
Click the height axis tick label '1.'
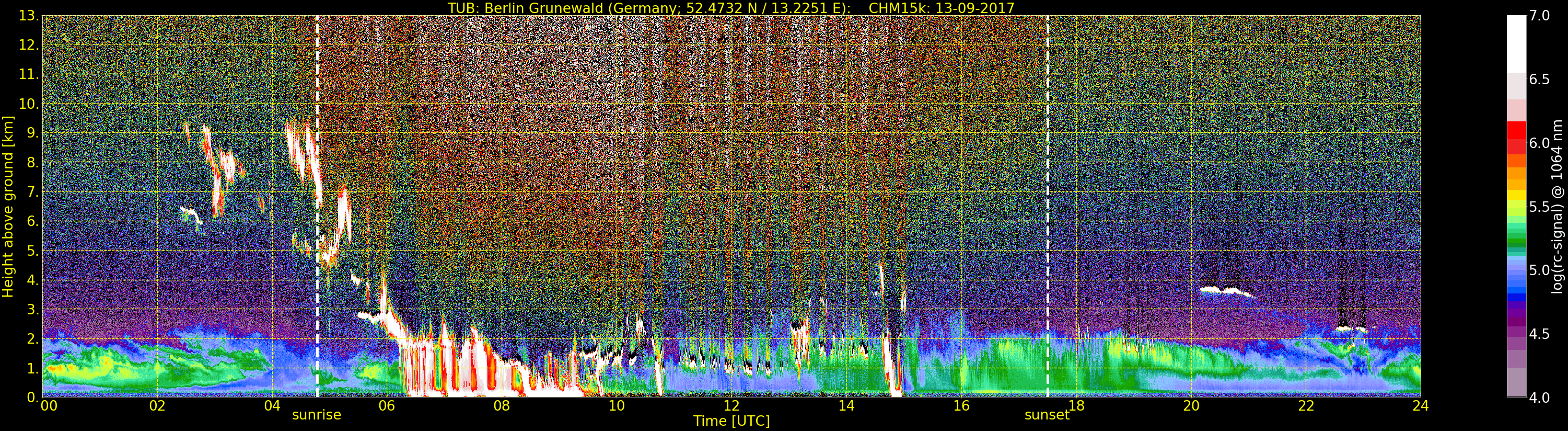pos(33,368)
